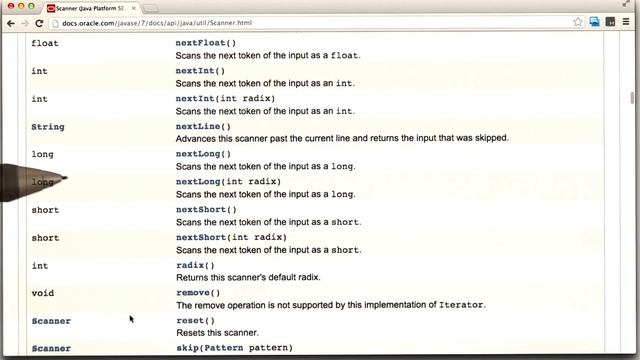Click the page's vertical scrollbar thumb

(x=632, y=98)
